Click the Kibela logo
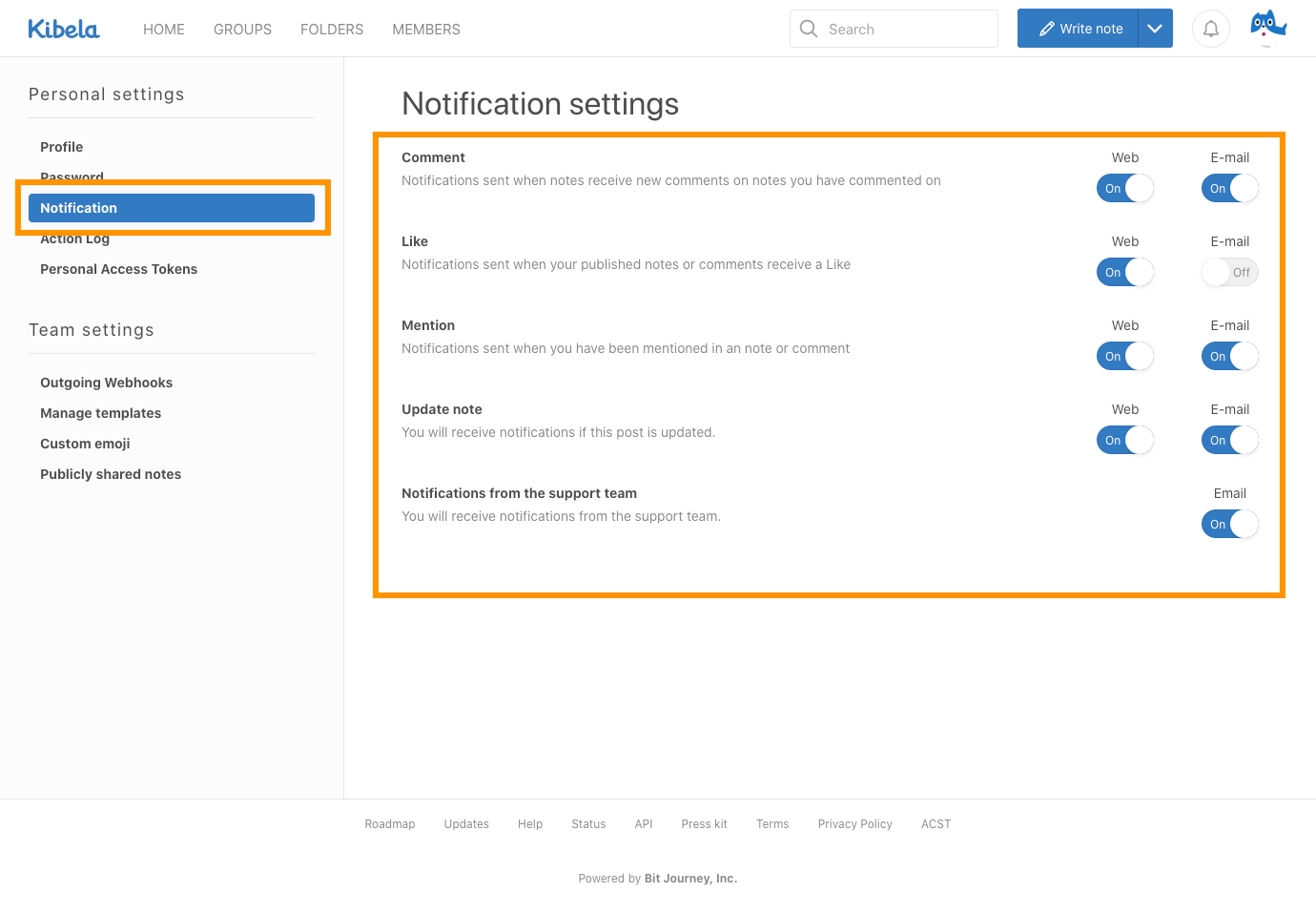This screenshot has height=913, width=1316. (x=64, y=30)
